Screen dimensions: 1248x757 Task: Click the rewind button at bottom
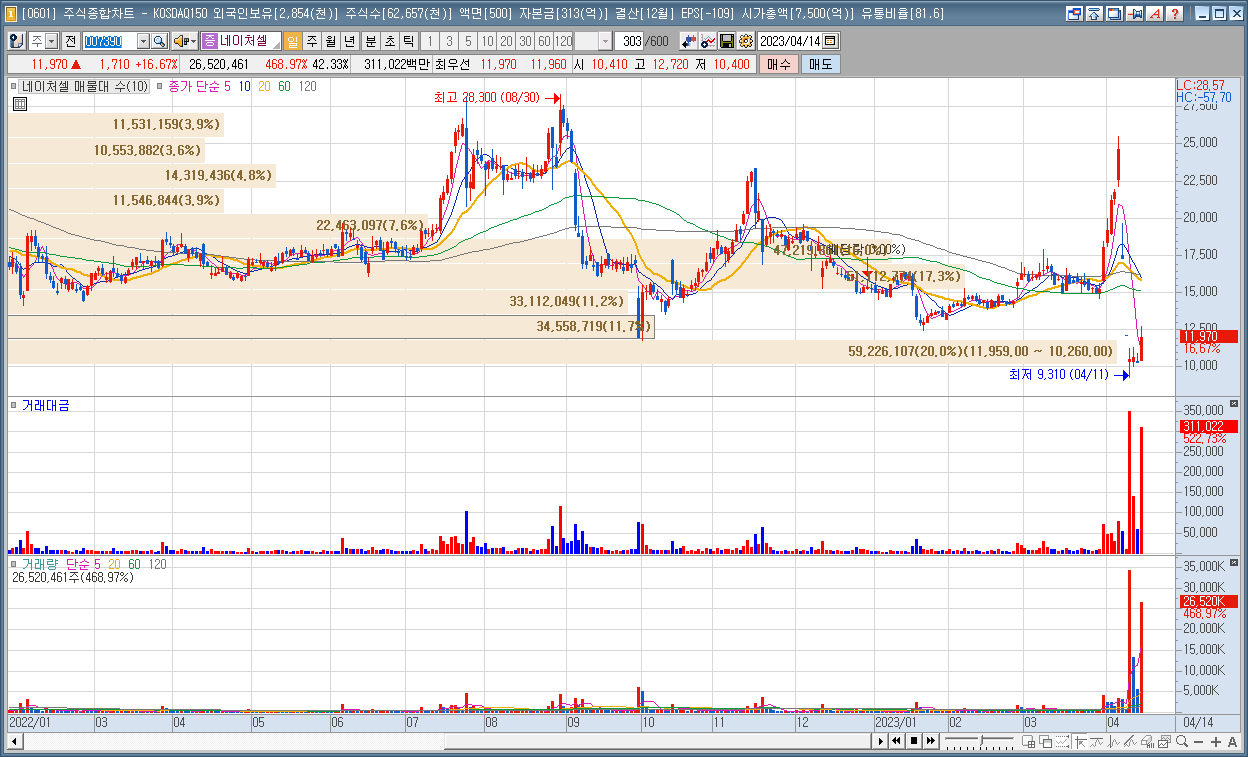click(x=896, y=741)
